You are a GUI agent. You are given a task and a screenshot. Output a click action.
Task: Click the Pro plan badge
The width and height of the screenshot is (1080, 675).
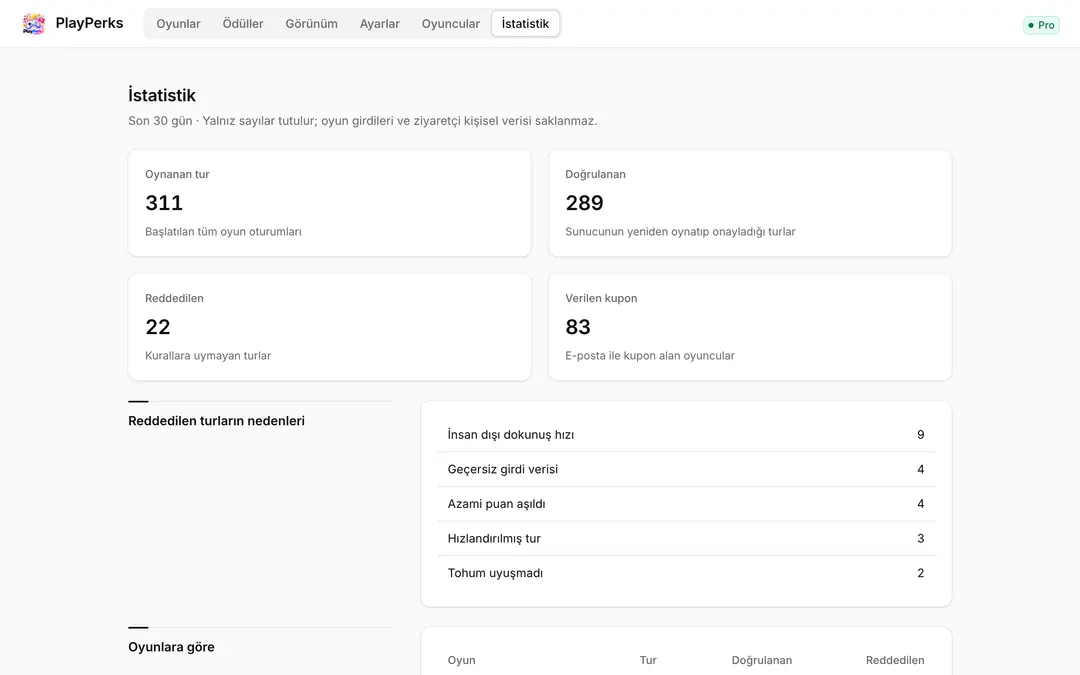tap(1041, 25)
